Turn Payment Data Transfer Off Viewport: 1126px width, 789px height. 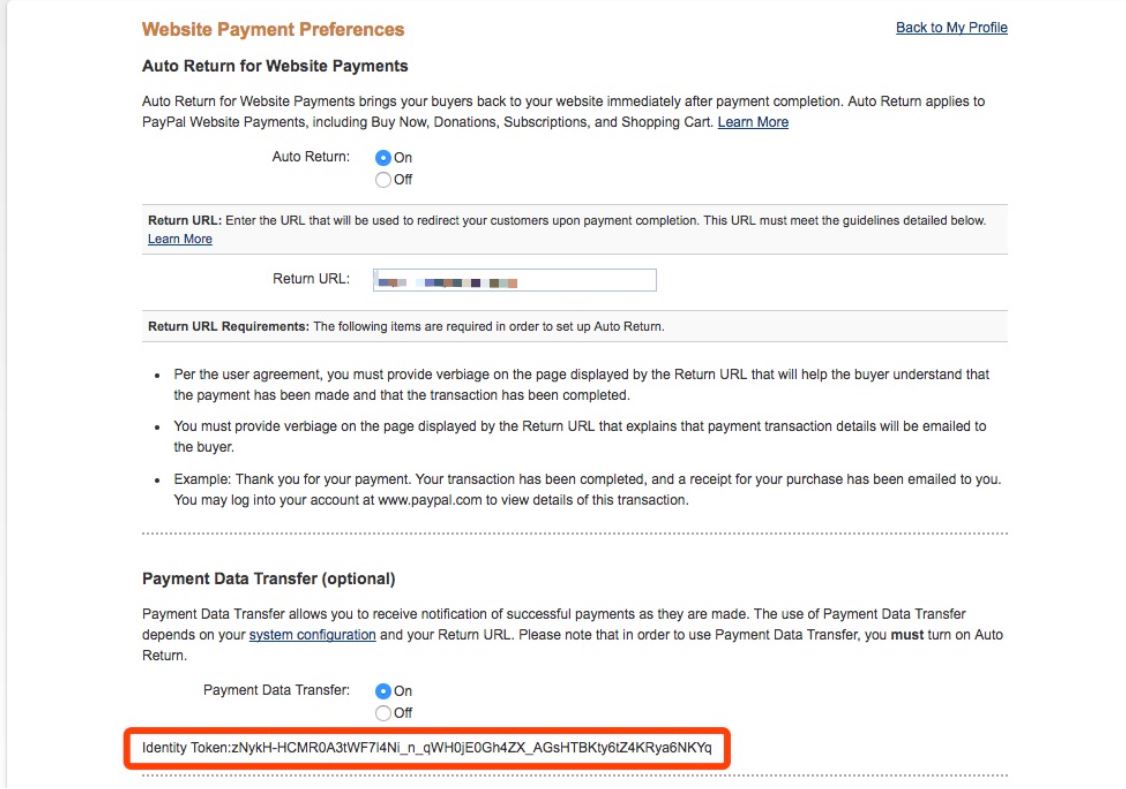pyautogui.click(x=383, y=713)
